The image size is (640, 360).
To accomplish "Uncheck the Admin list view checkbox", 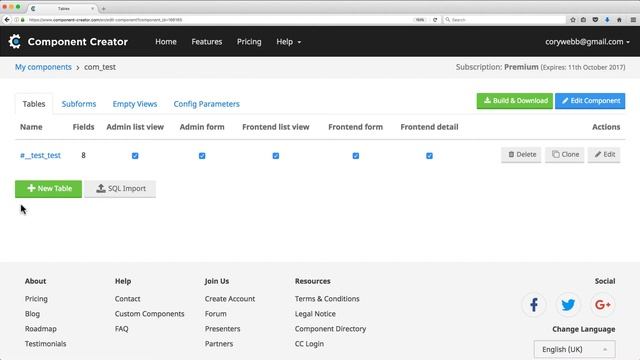I will coord(135,156).
